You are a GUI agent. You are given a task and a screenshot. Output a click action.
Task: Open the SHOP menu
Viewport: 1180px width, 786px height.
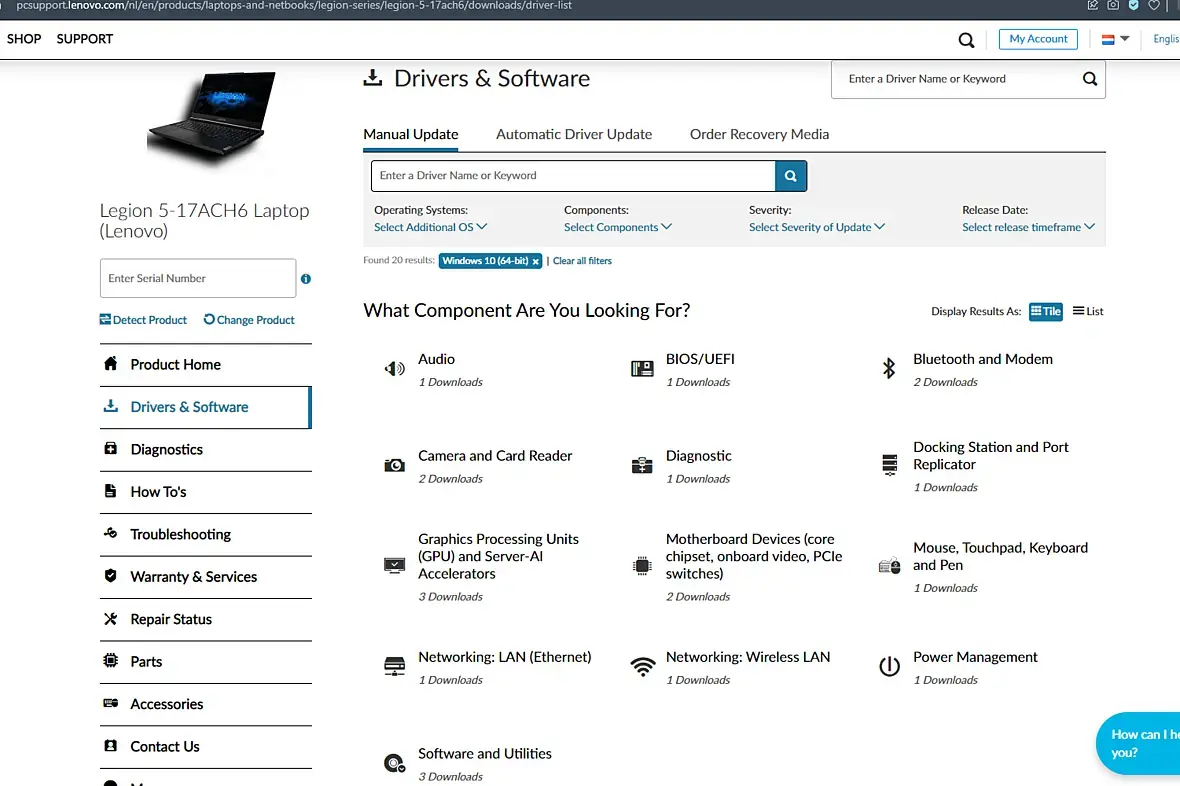[24, 39]
